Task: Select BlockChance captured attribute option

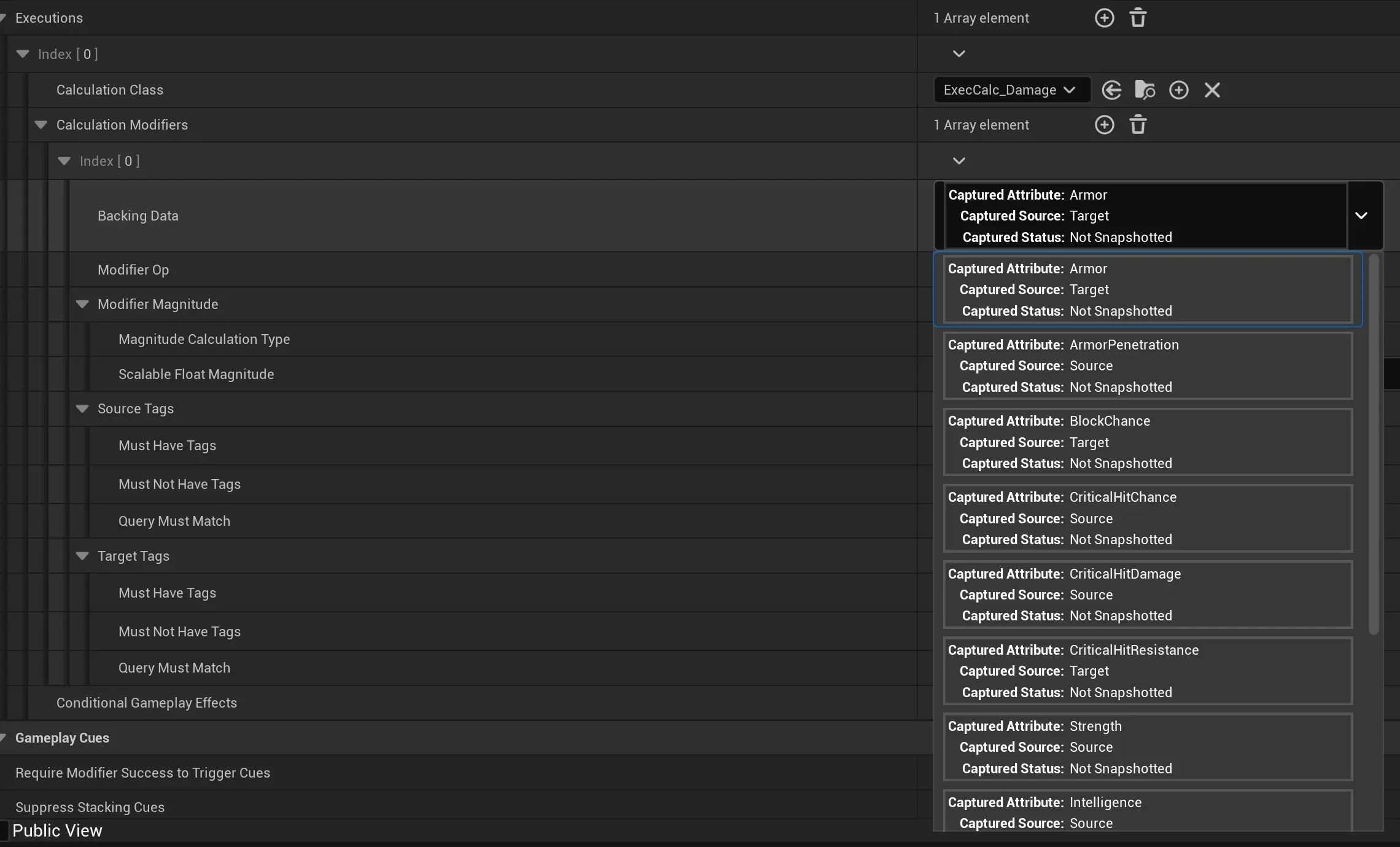Action: pyautogui.click(x=1147, y=442)
